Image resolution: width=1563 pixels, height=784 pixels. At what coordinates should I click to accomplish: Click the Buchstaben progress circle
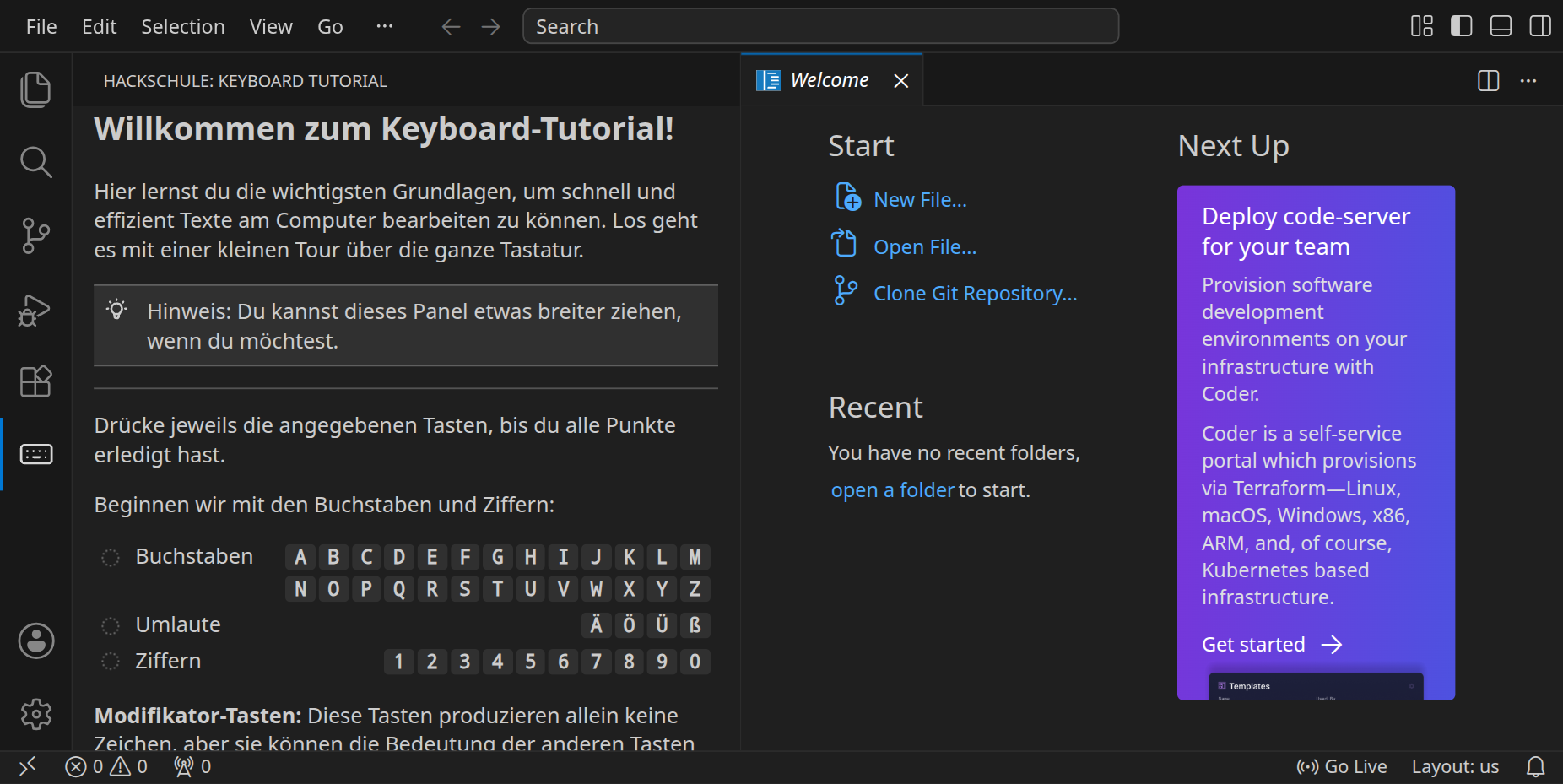[111, 558]
